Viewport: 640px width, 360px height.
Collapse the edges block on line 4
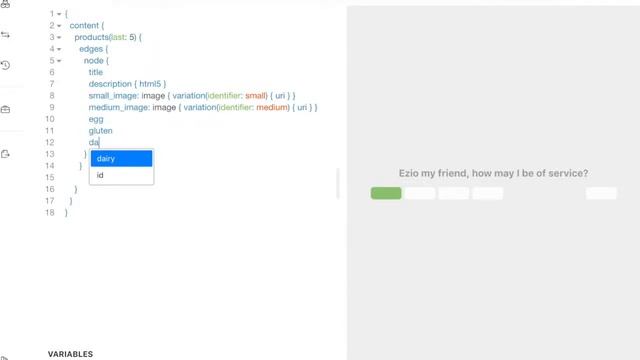point(59,49)
